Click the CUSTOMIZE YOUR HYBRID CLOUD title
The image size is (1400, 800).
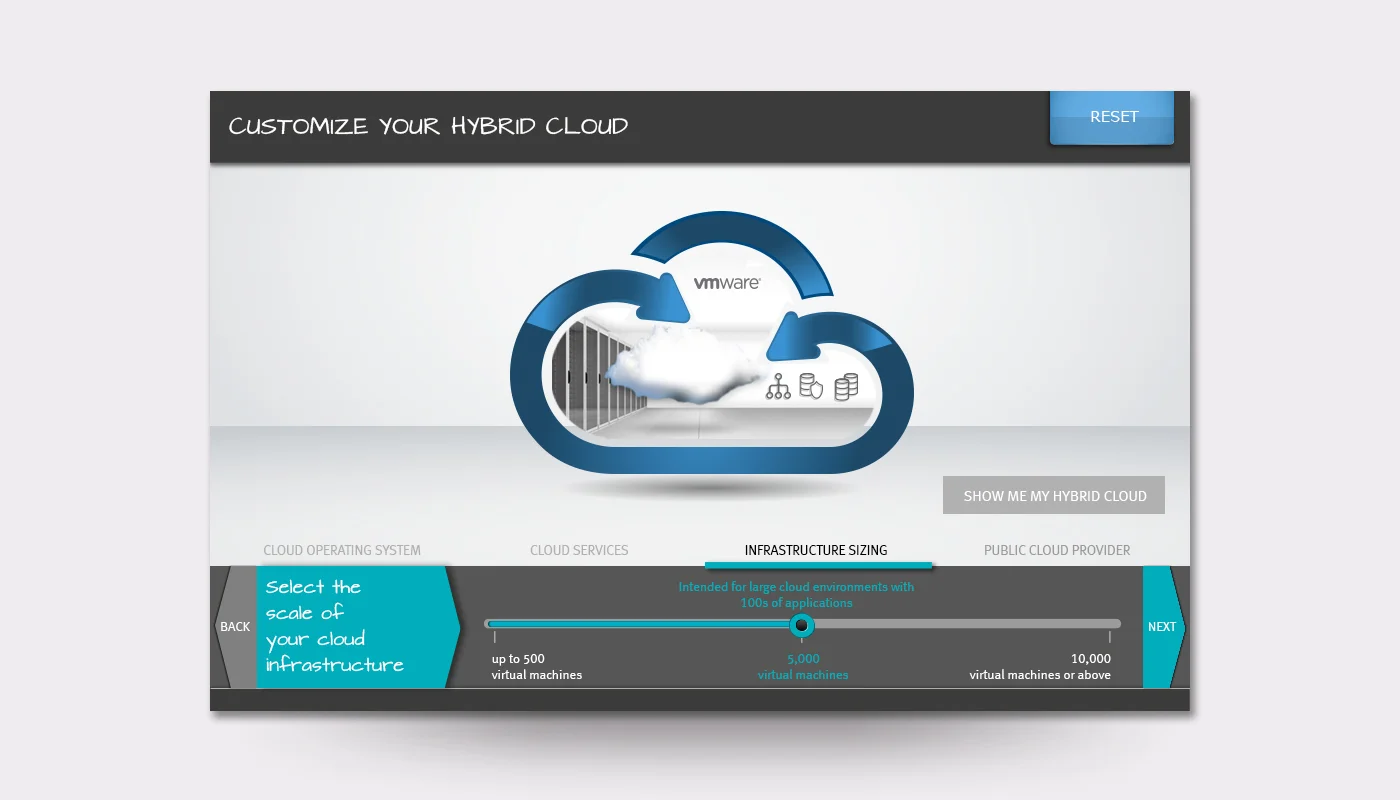click(x=428, y=127)
